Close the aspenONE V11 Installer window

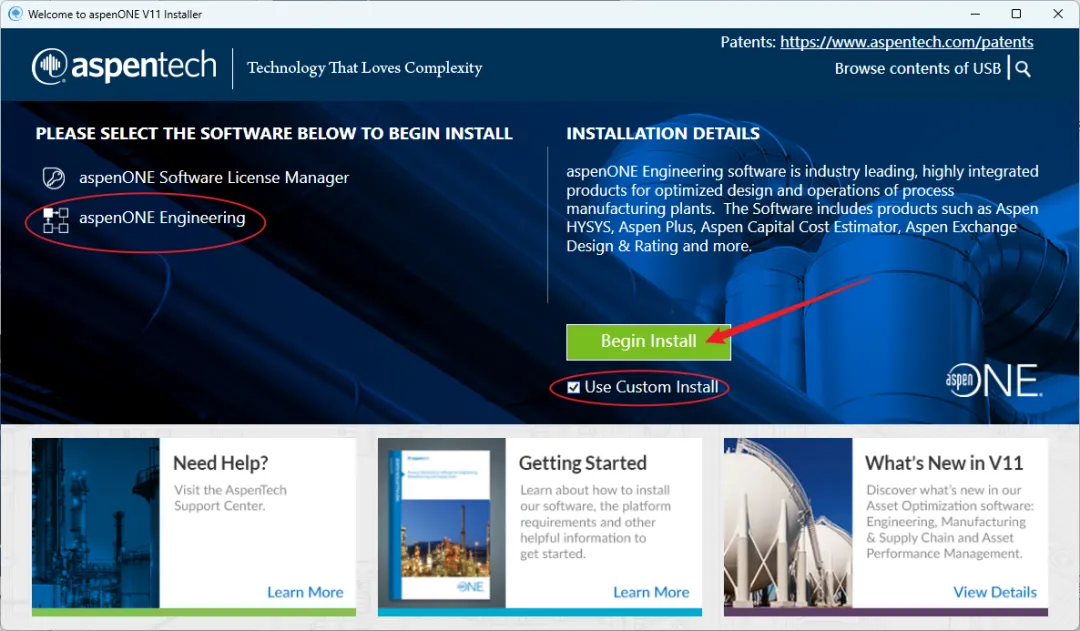point(1058,14)
